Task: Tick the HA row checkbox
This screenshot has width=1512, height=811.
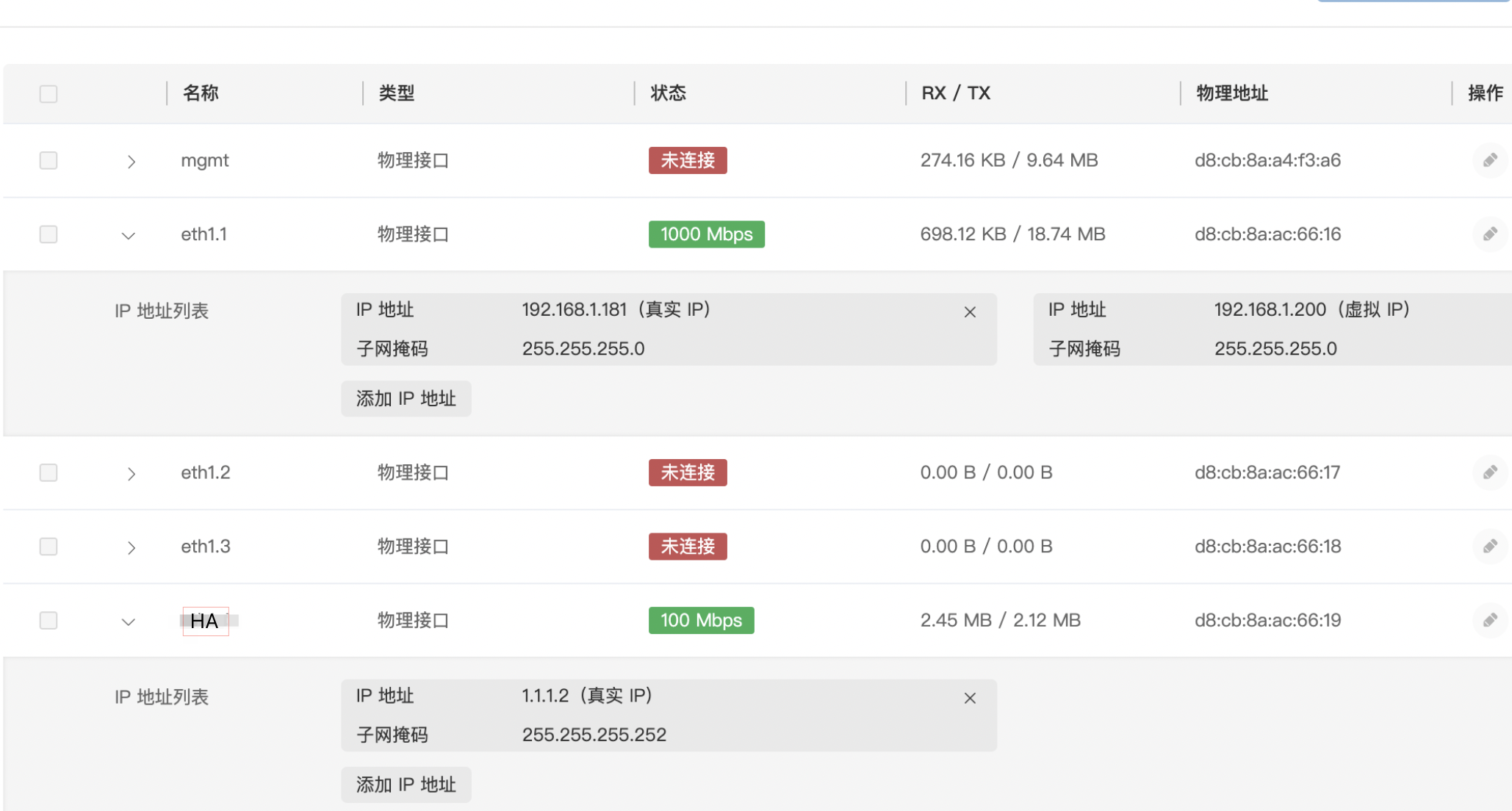Action: point(48,620)
